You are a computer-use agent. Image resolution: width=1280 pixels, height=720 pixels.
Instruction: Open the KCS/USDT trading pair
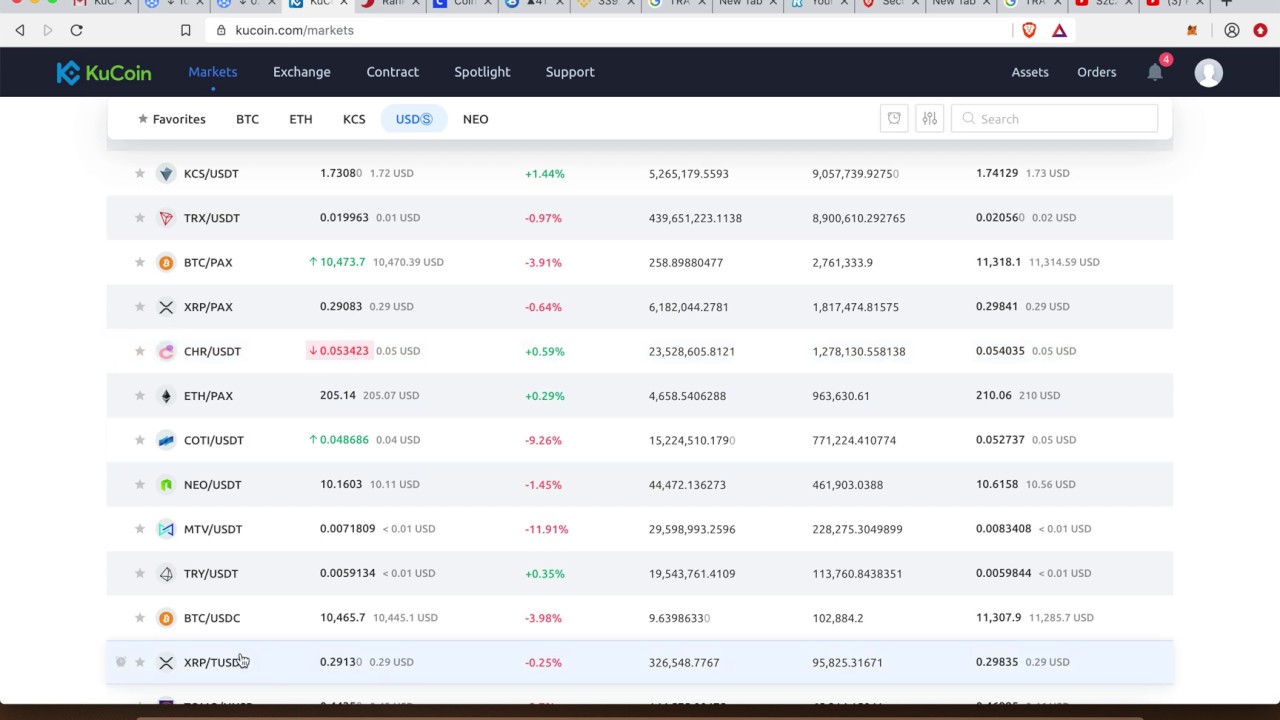pos(211,174)
